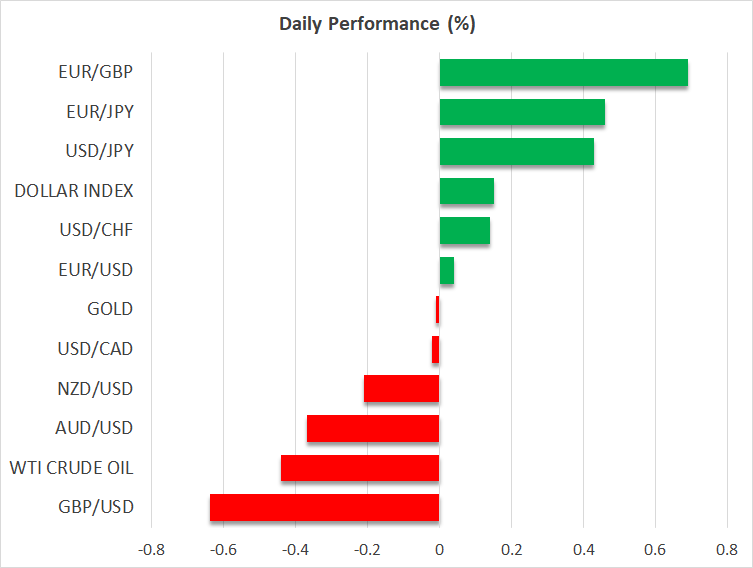
Task: Click the red AUD/USD bar
Action: click(x=373, y=428)
